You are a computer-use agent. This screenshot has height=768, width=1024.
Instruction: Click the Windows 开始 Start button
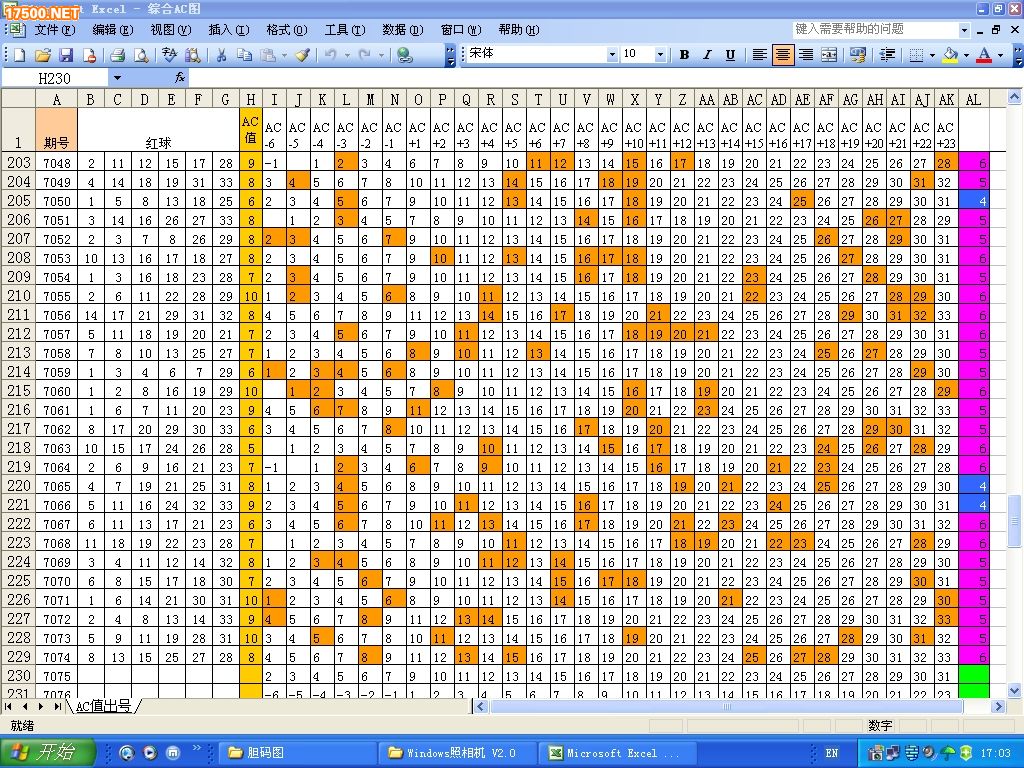pos(48,752)
